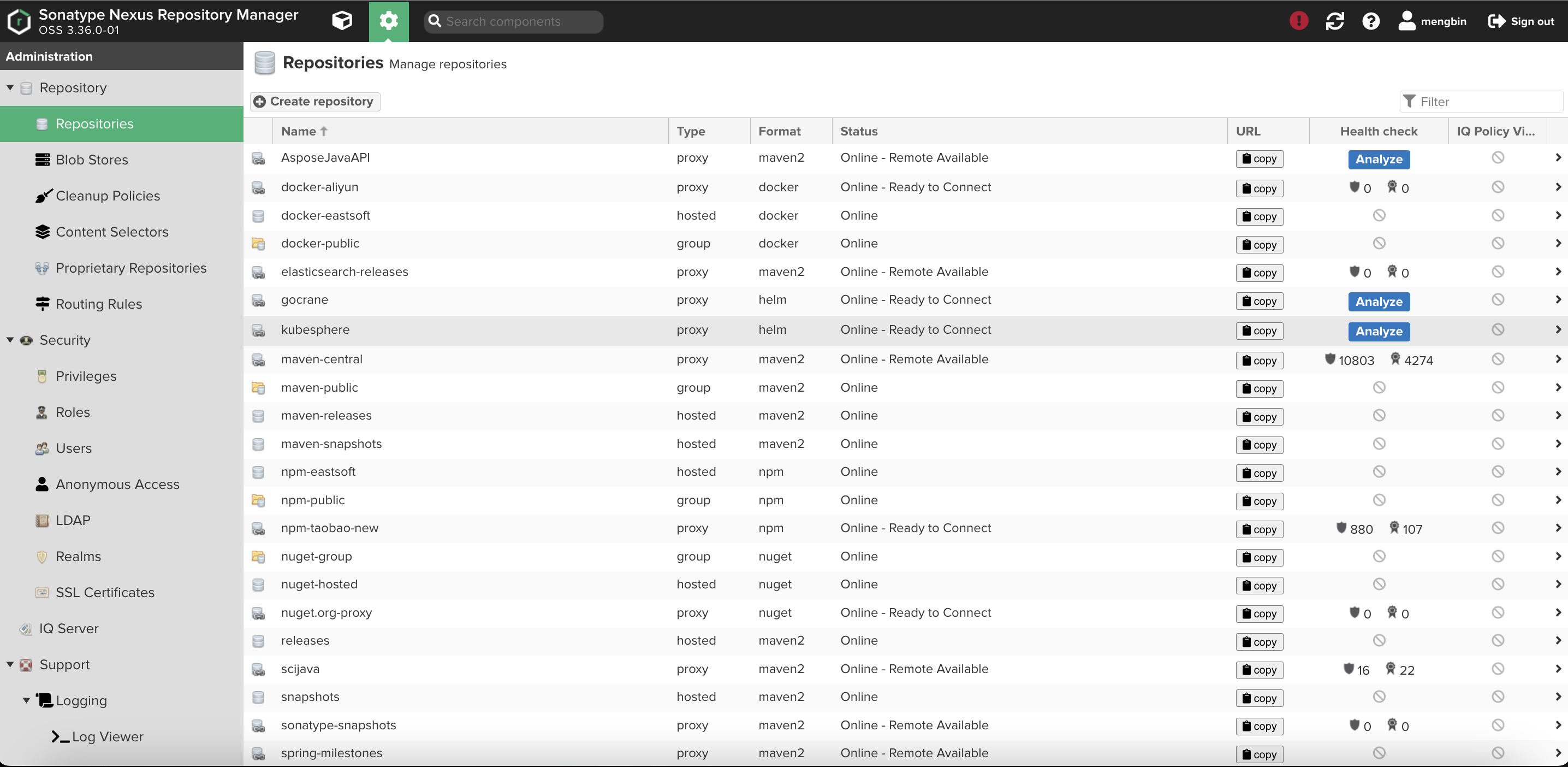This screenshot has height=767, width=1568.
Task: Sort by the Format column header
Action: point(791,131)
